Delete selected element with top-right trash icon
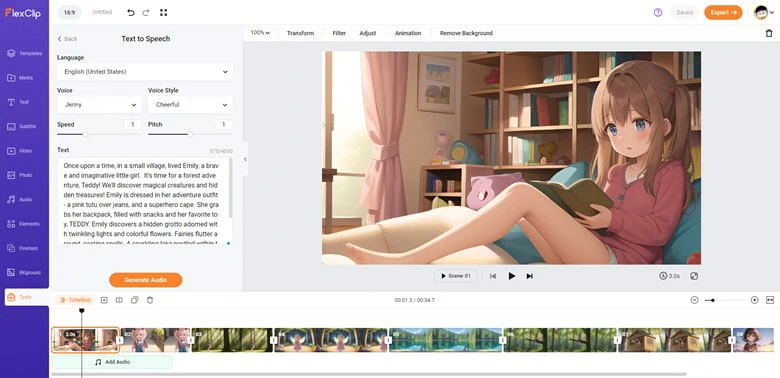The height and width of the screenshot is (378, 780). point(769,33)
